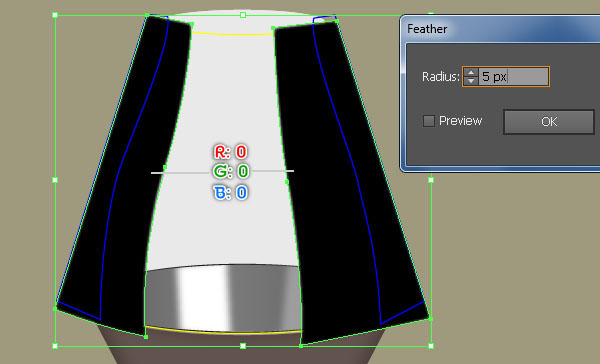Click the bottom-center bounding box handle

(243, 346)
